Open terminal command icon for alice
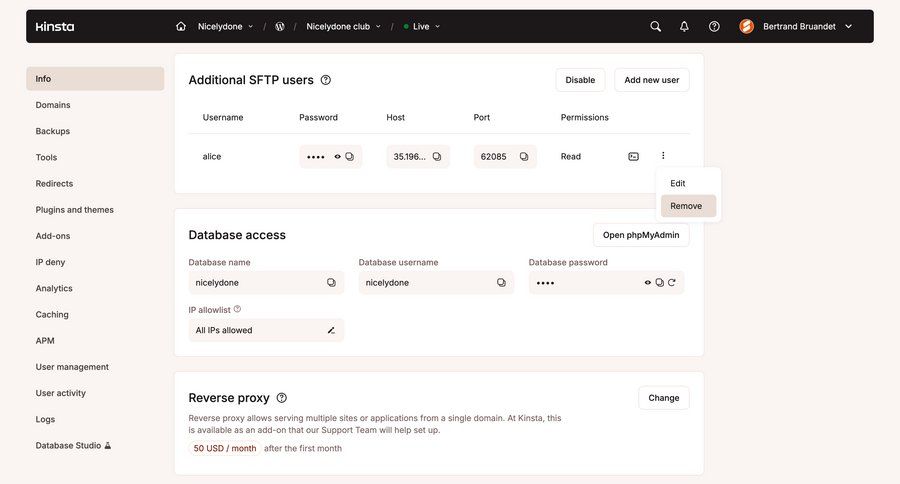 coord(633,156)
